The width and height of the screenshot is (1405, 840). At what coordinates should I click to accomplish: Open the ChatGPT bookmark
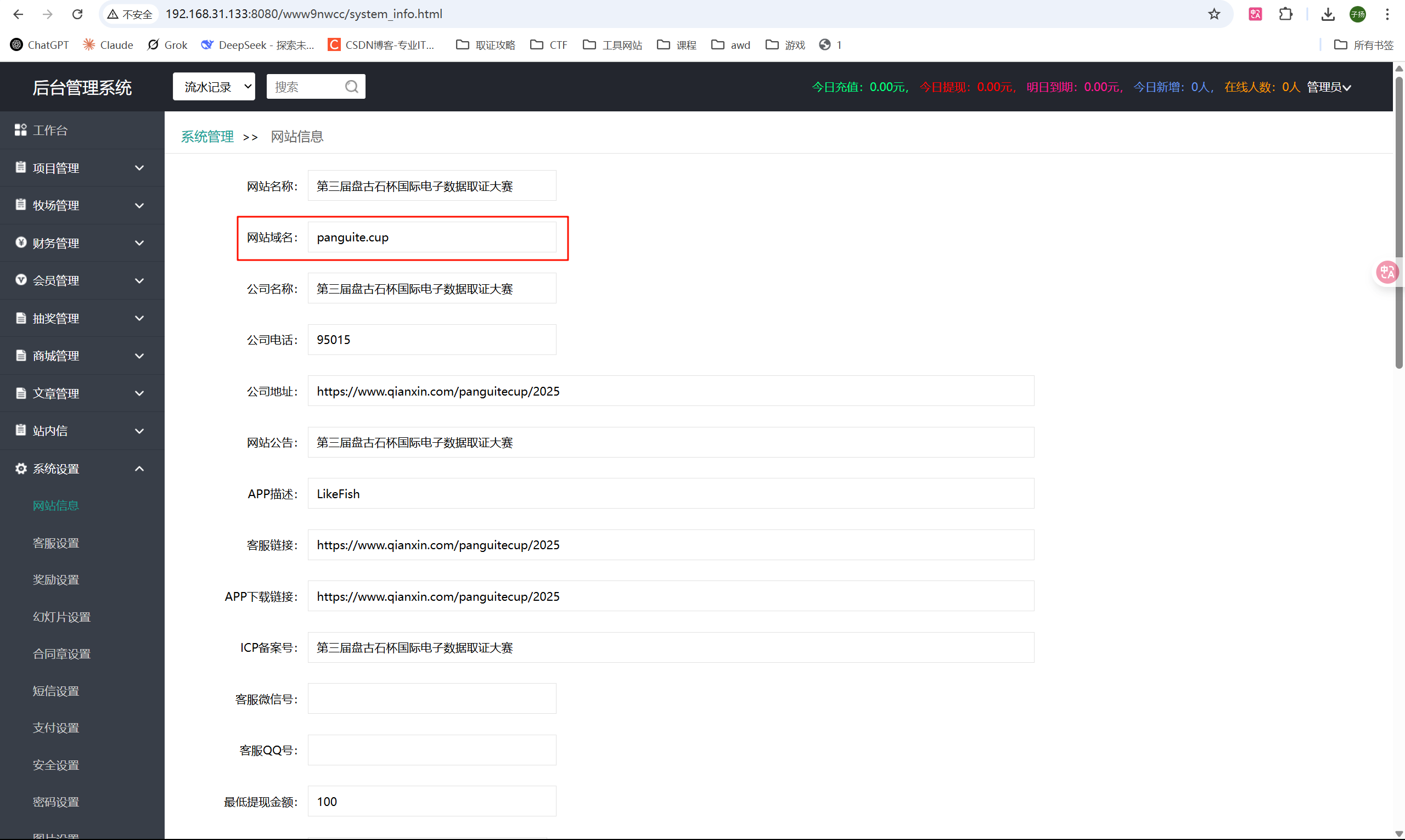[x=40, y=45]
